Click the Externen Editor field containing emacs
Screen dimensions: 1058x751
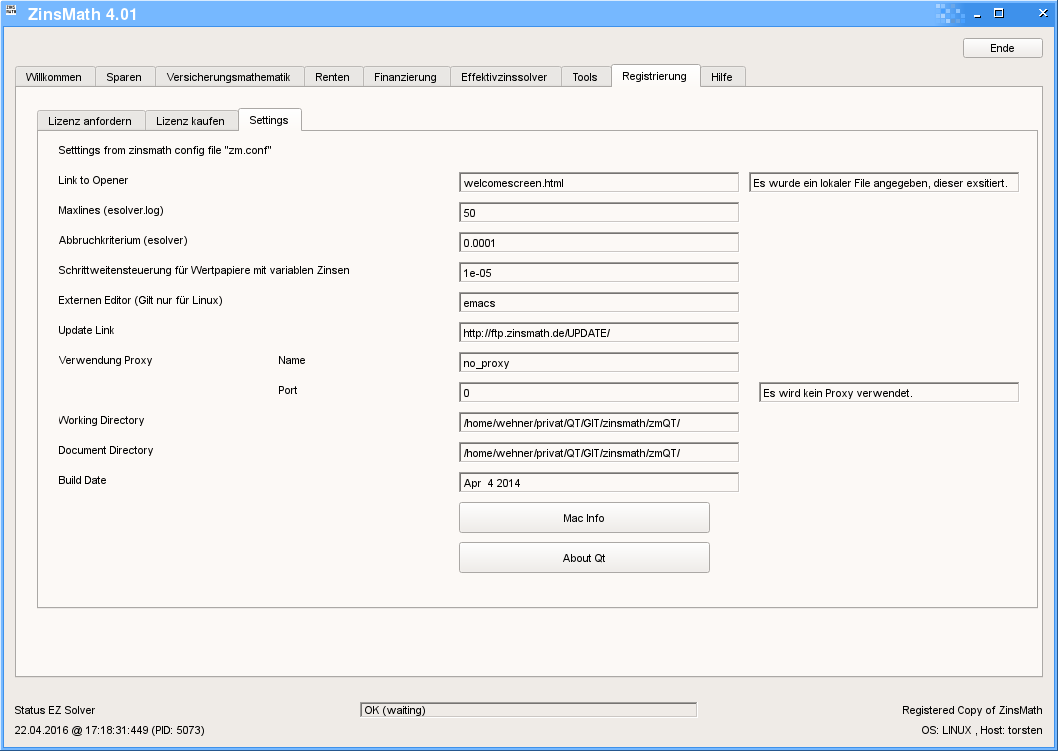click(x=598, y=303)
